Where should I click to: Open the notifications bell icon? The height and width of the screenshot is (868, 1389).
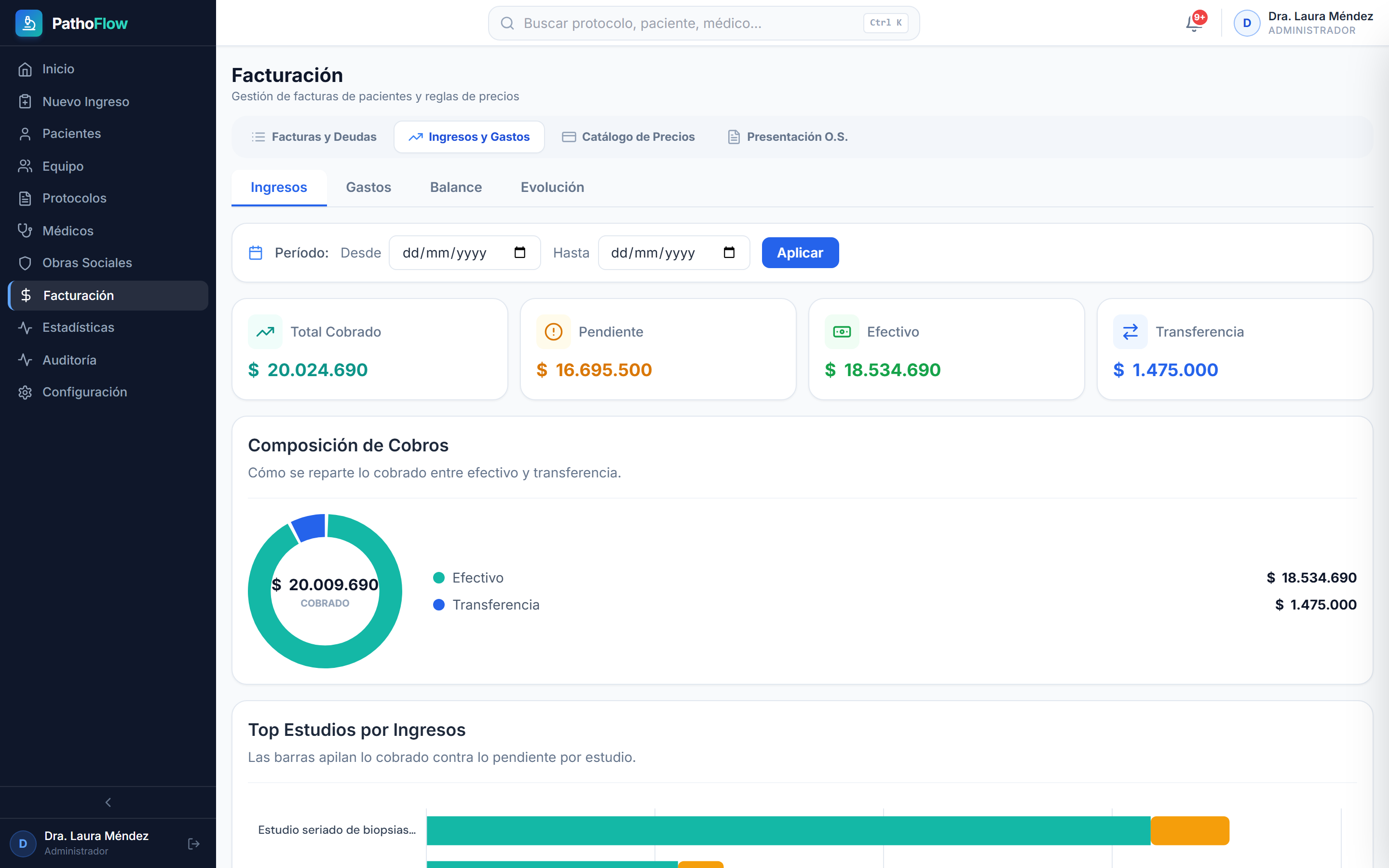[x=1194, y=24]
